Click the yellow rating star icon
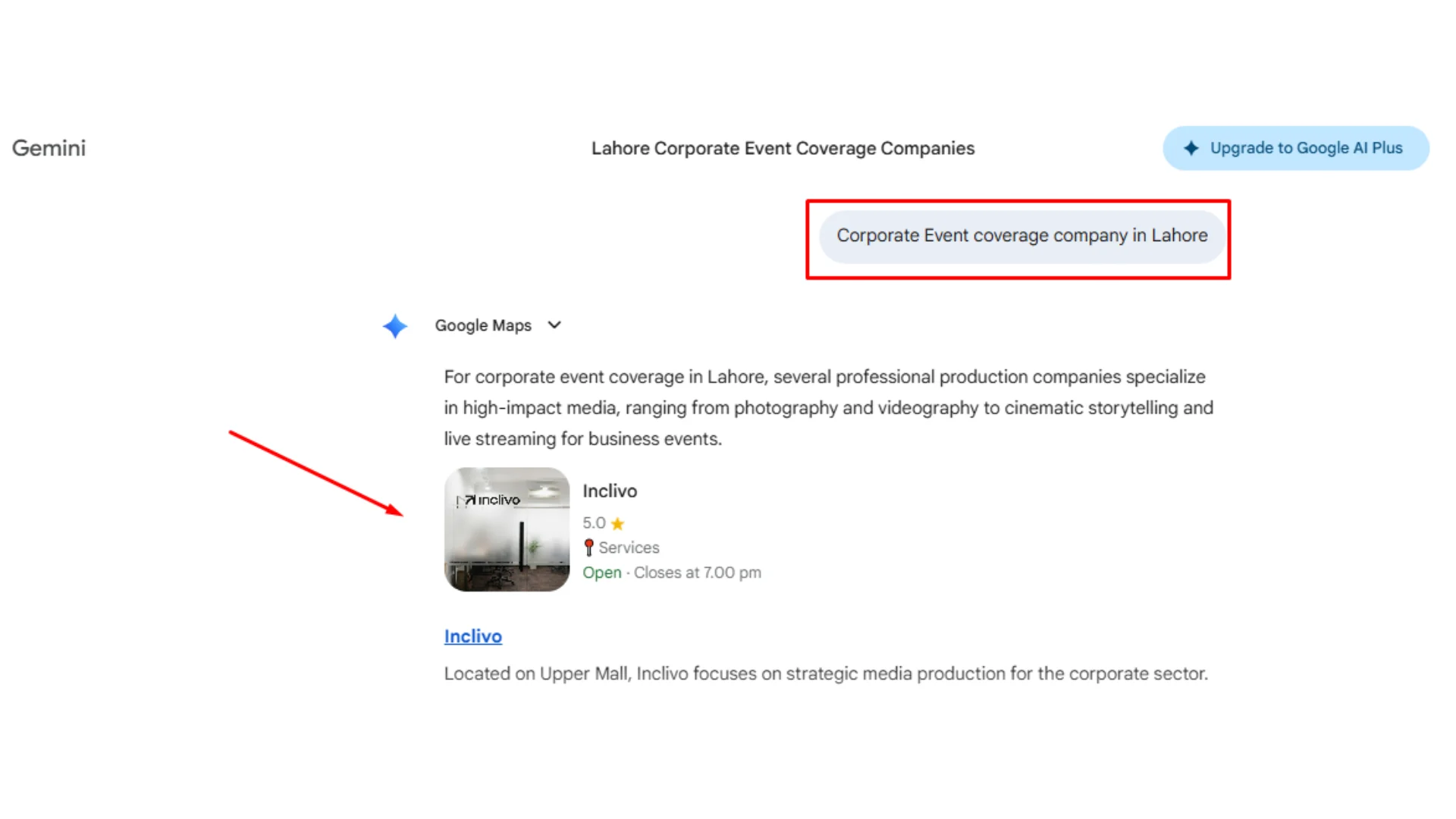 pos(617,524)
